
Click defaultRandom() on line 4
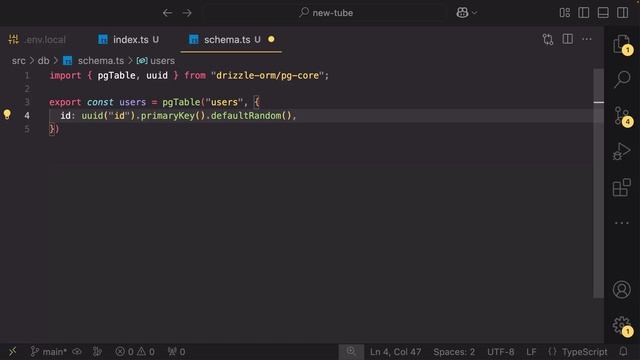click(251, 116)
